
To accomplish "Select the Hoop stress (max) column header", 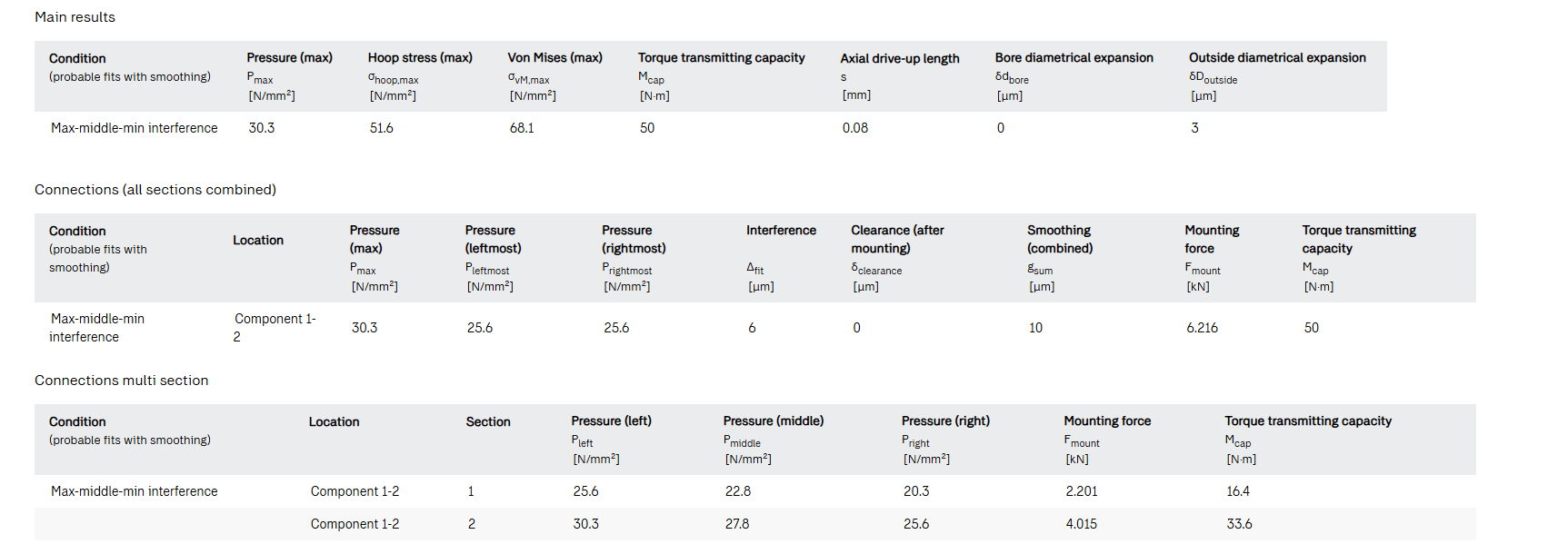I will [x=420, y=58].
